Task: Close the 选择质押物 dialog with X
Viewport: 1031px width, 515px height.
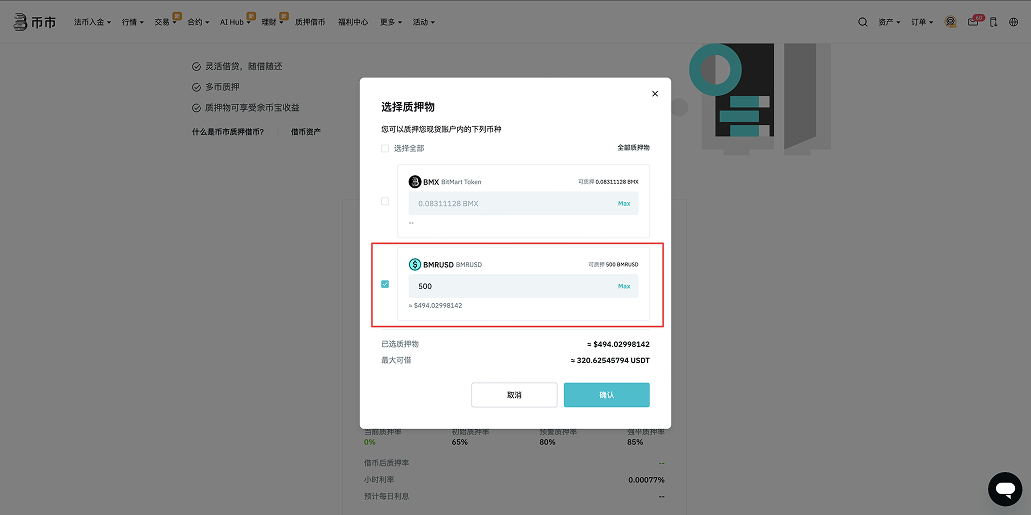Action: tap(655, 94)
